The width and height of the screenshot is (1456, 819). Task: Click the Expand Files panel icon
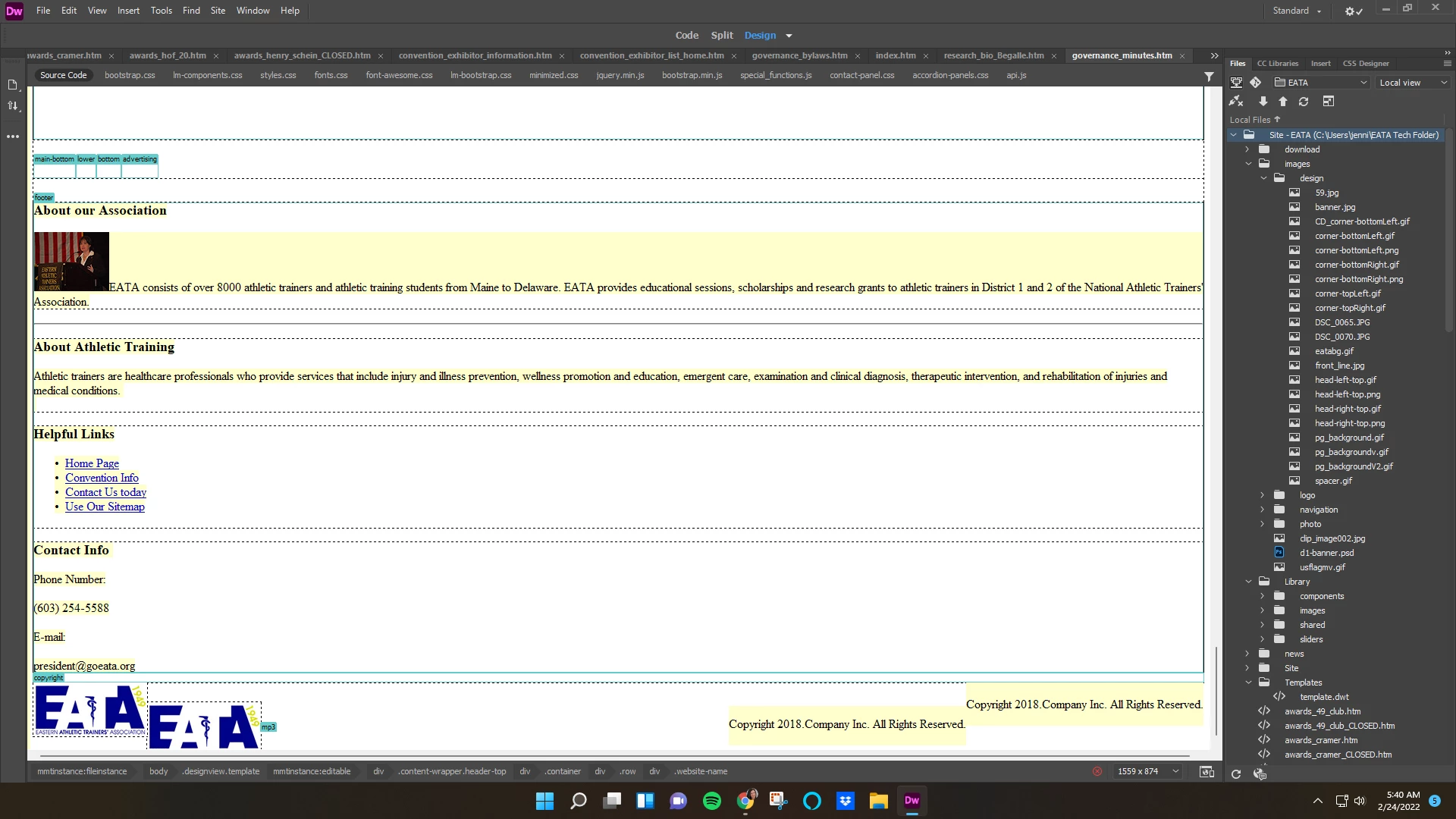(1329, 102)
